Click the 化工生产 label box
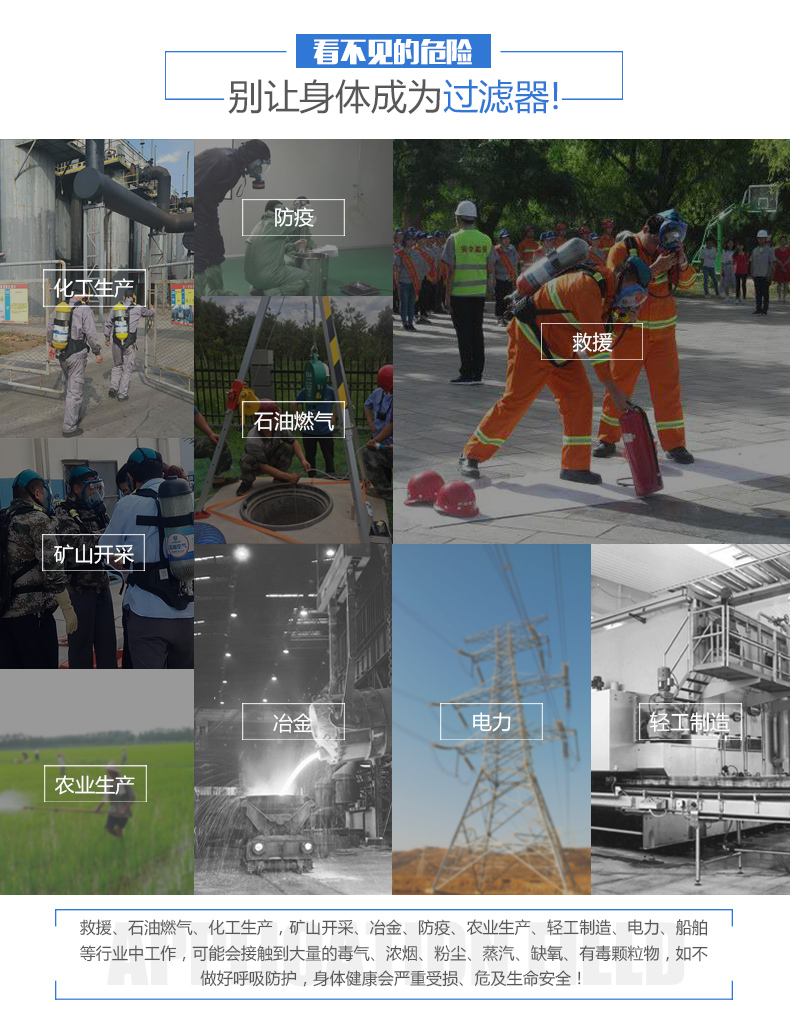Image resolution: width=790 pixels, height=1011 pixels. (94, 288)
